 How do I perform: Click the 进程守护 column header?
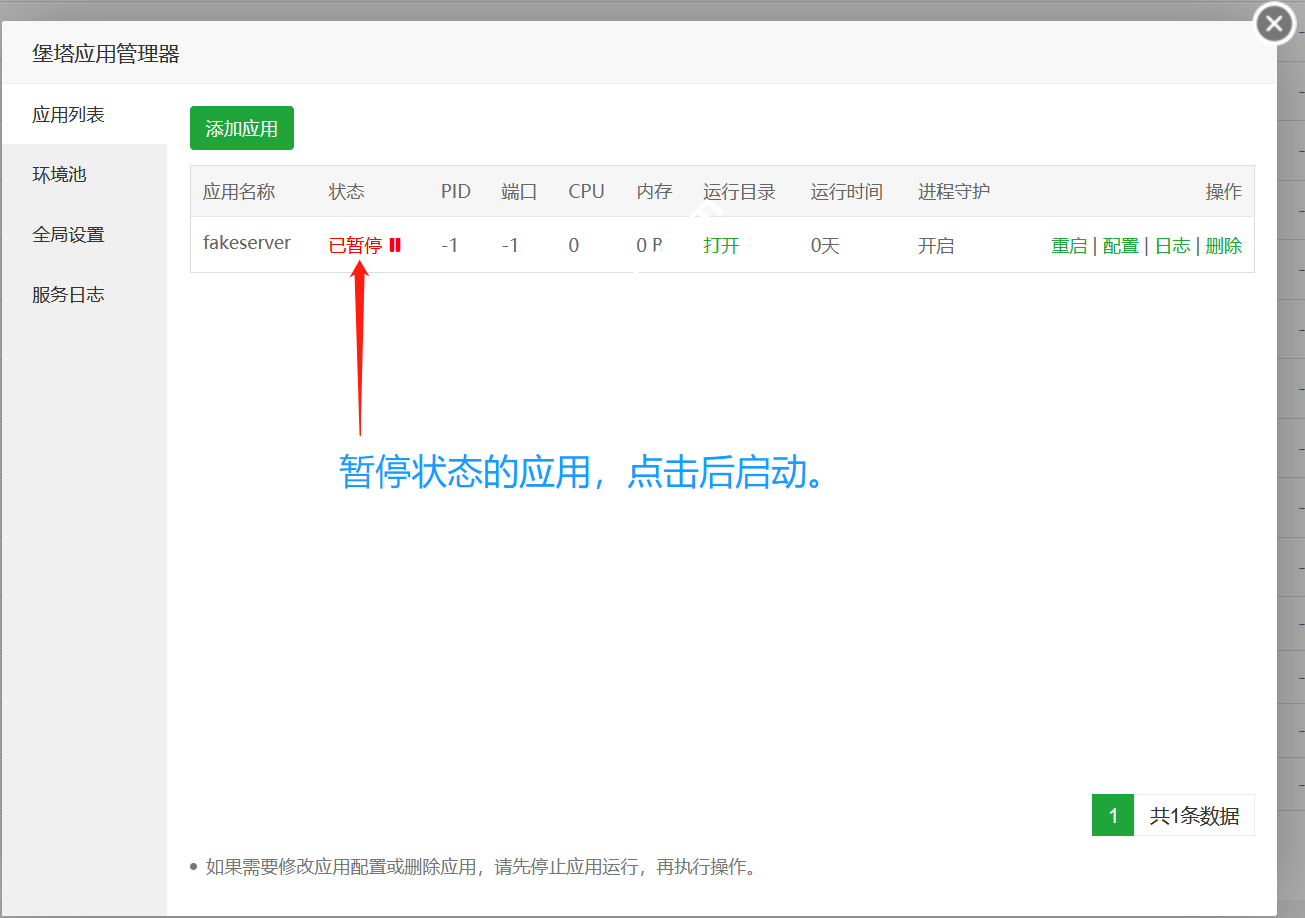tap(954, 192)
